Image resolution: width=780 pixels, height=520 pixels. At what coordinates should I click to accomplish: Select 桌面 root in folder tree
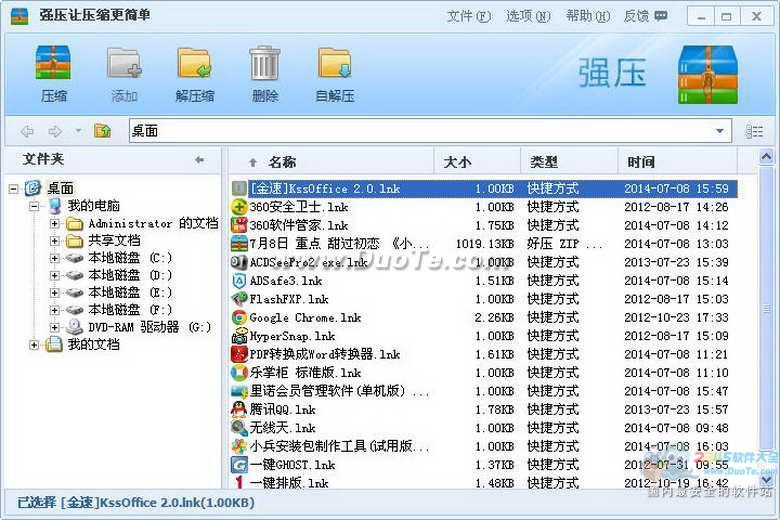(60, 188)
